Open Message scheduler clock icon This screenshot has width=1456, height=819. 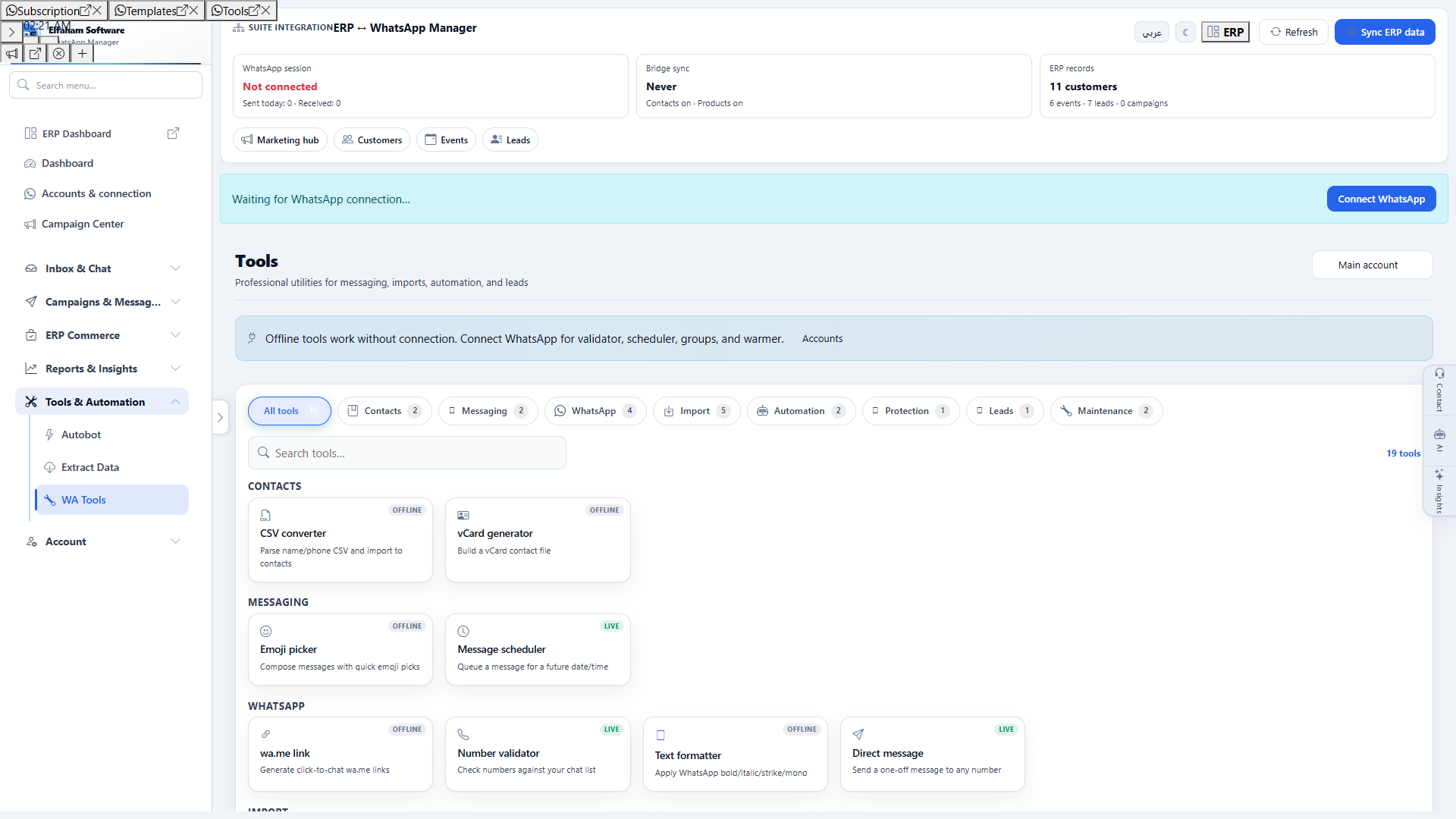click(x=463, y=631)
